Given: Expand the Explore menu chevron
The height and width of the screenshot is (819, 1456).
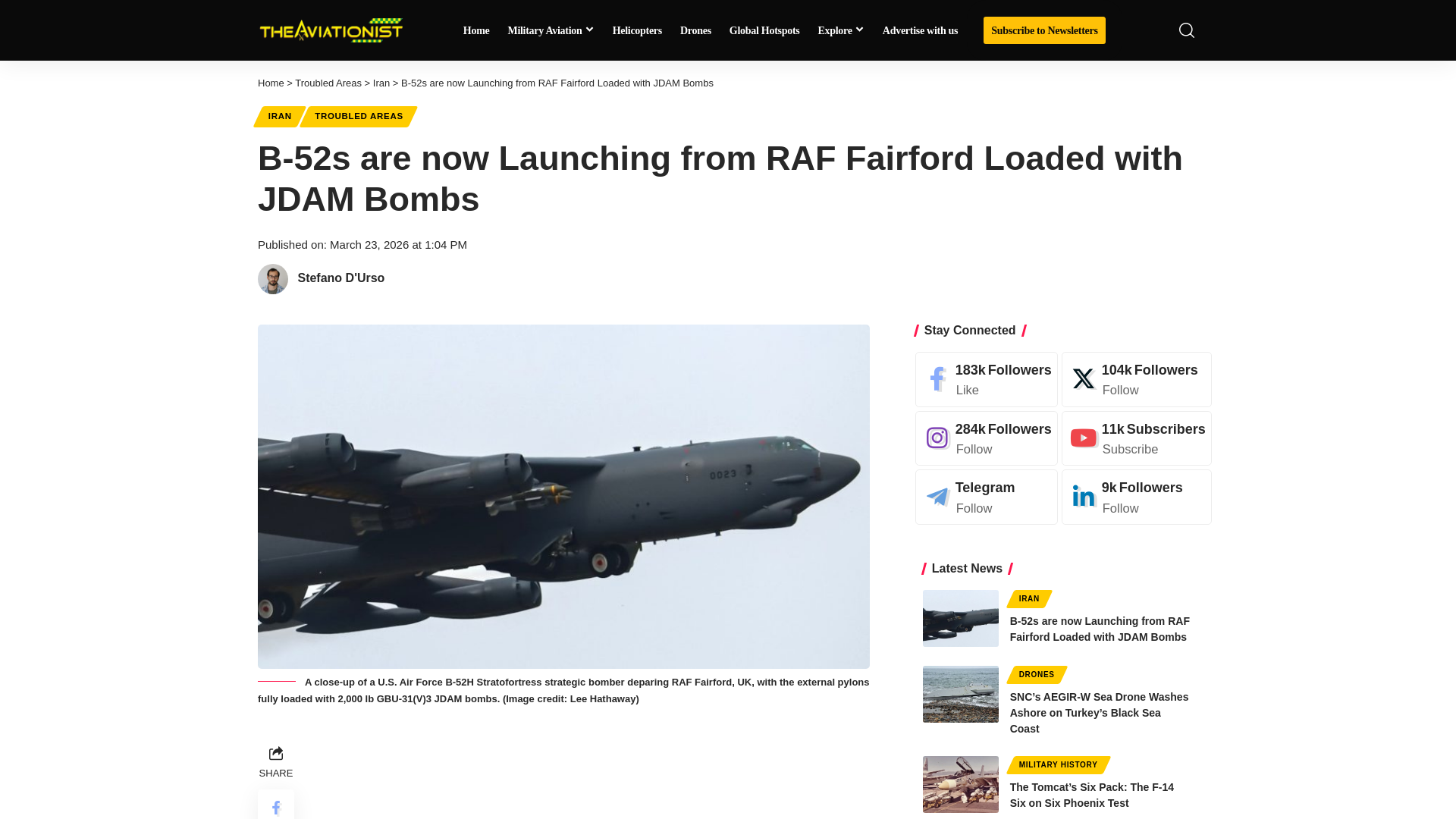Looking at the screenshot, I should point(859,30).
